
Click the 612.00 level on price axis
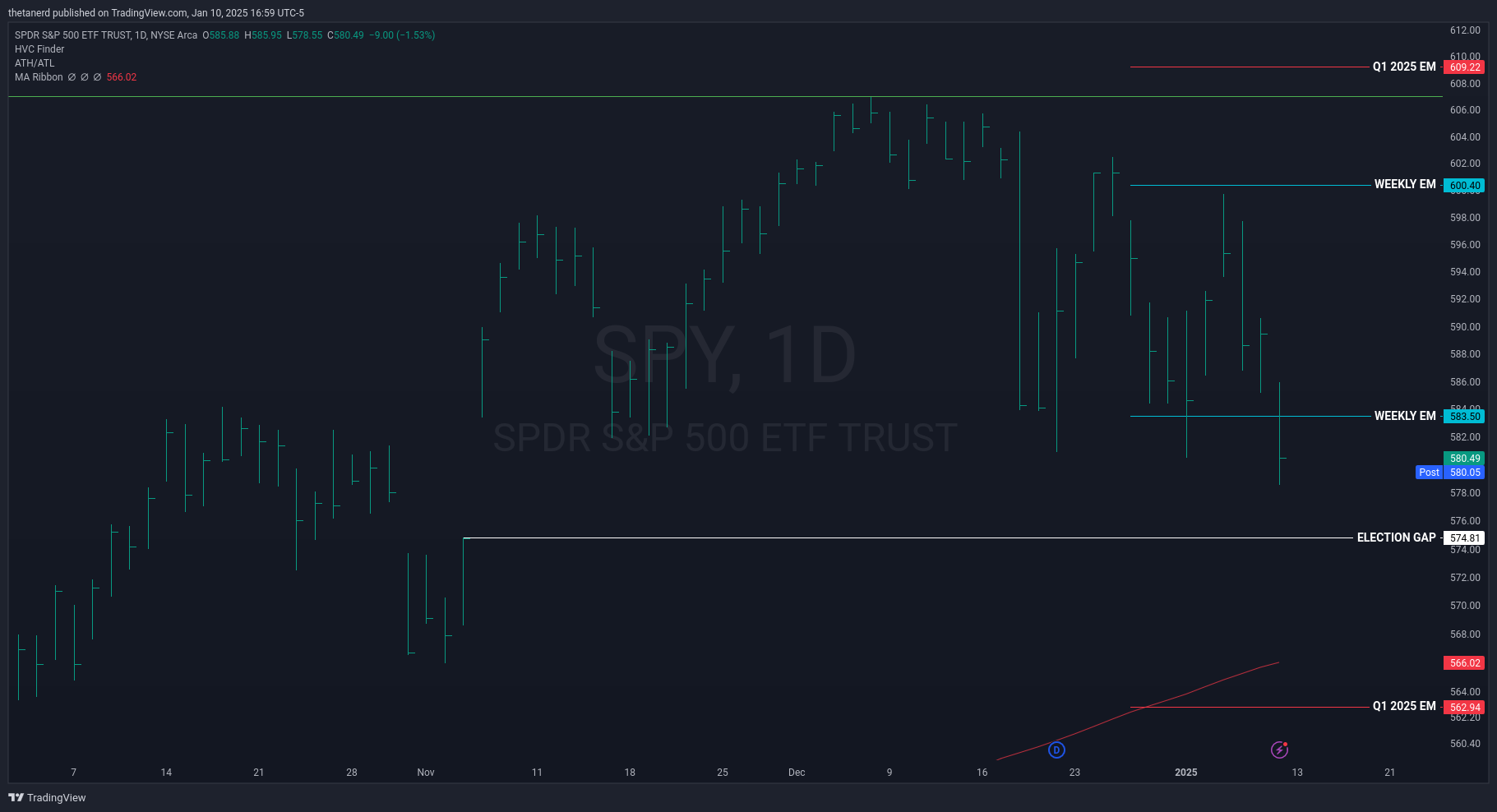click(x=1465, y=30)
